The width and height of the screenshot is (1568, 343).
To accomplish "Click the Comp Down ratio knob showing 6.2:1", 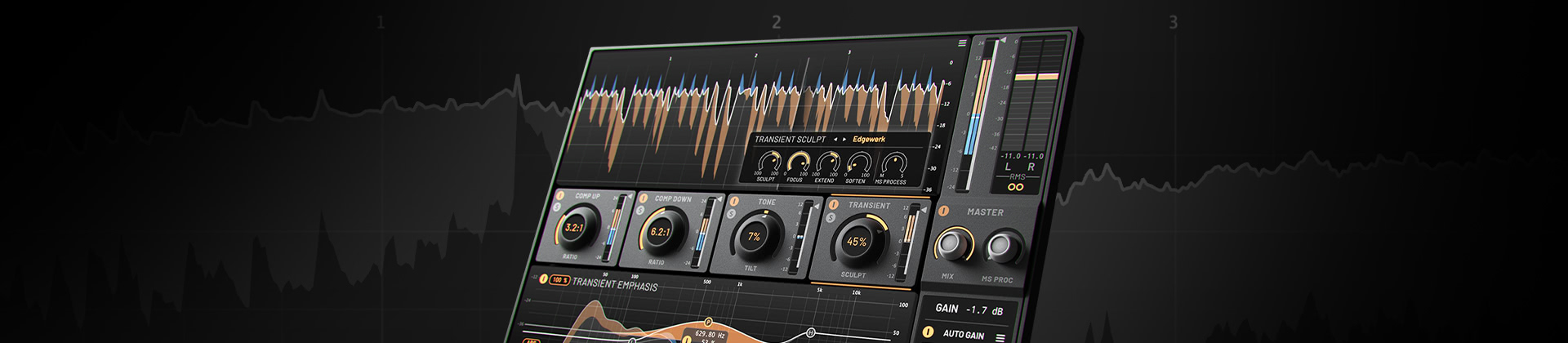I will coord(660,232).
